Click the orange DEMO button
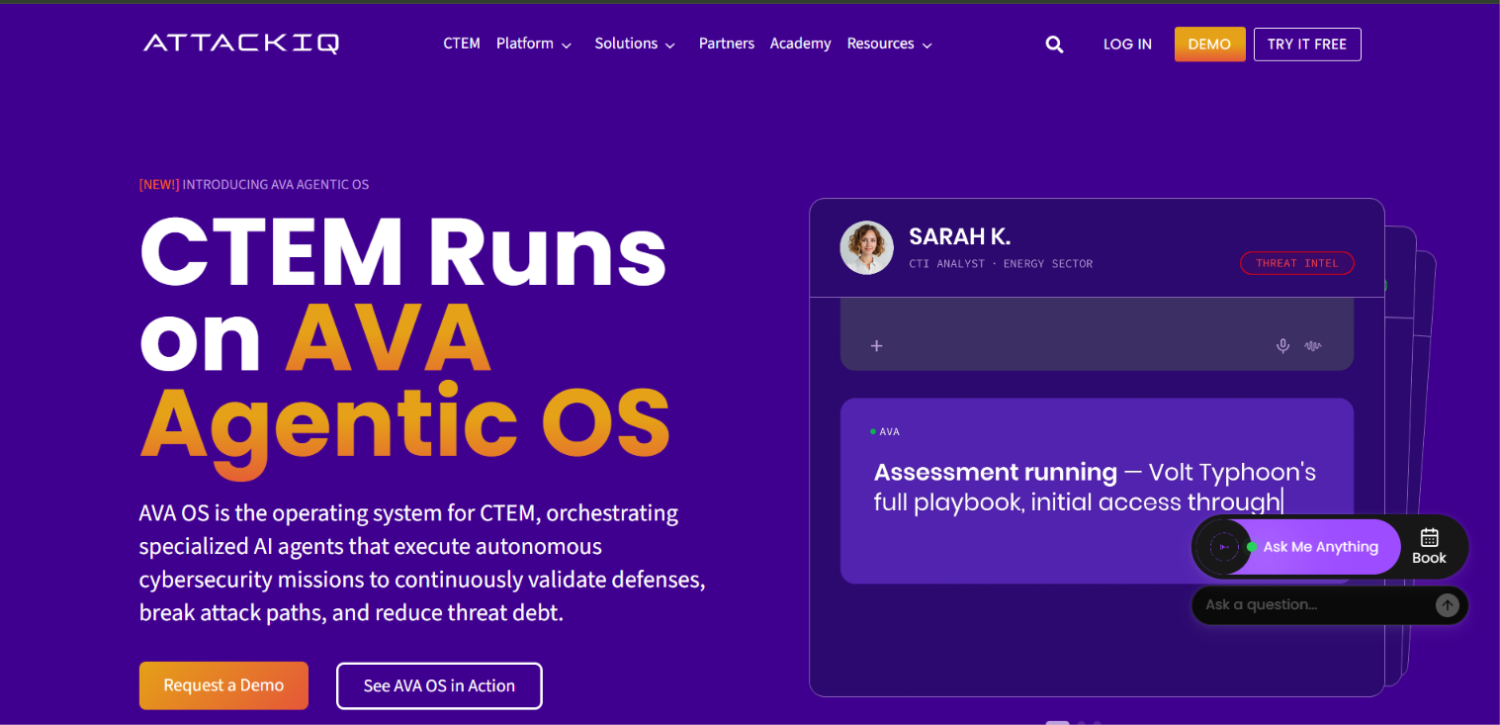This screenshot has width=1500, height=725. pyautogui.click(x=1210, y=44)
